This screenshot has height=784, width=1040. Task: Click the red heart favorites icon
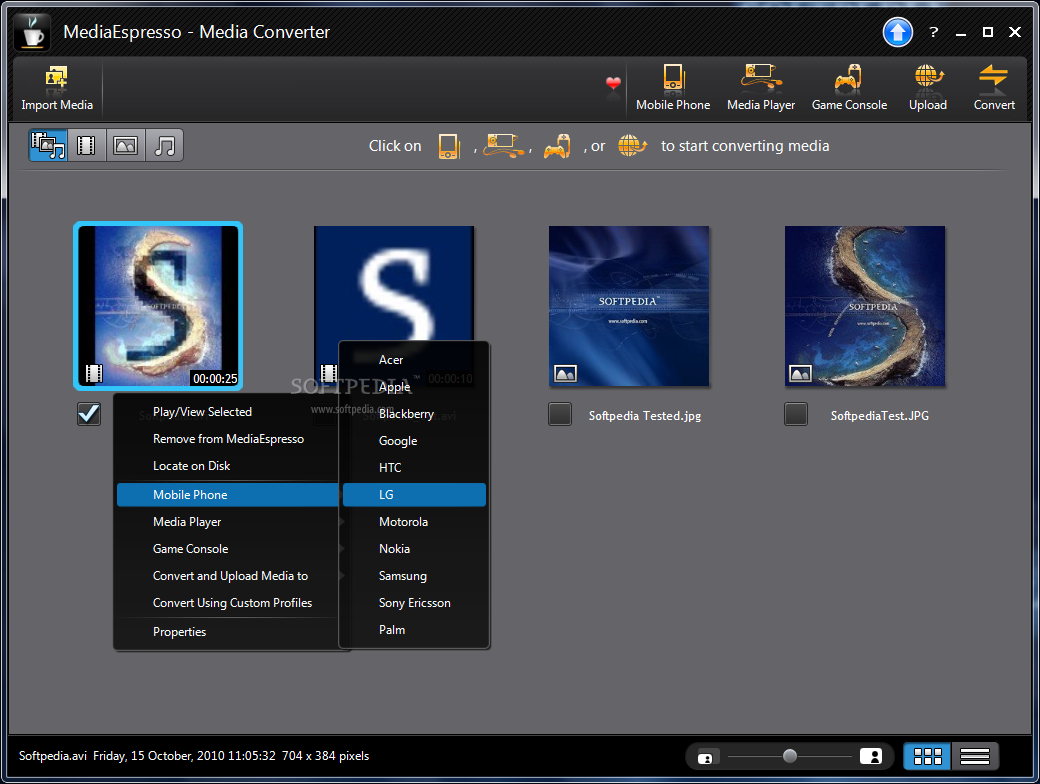pos(613,84)
